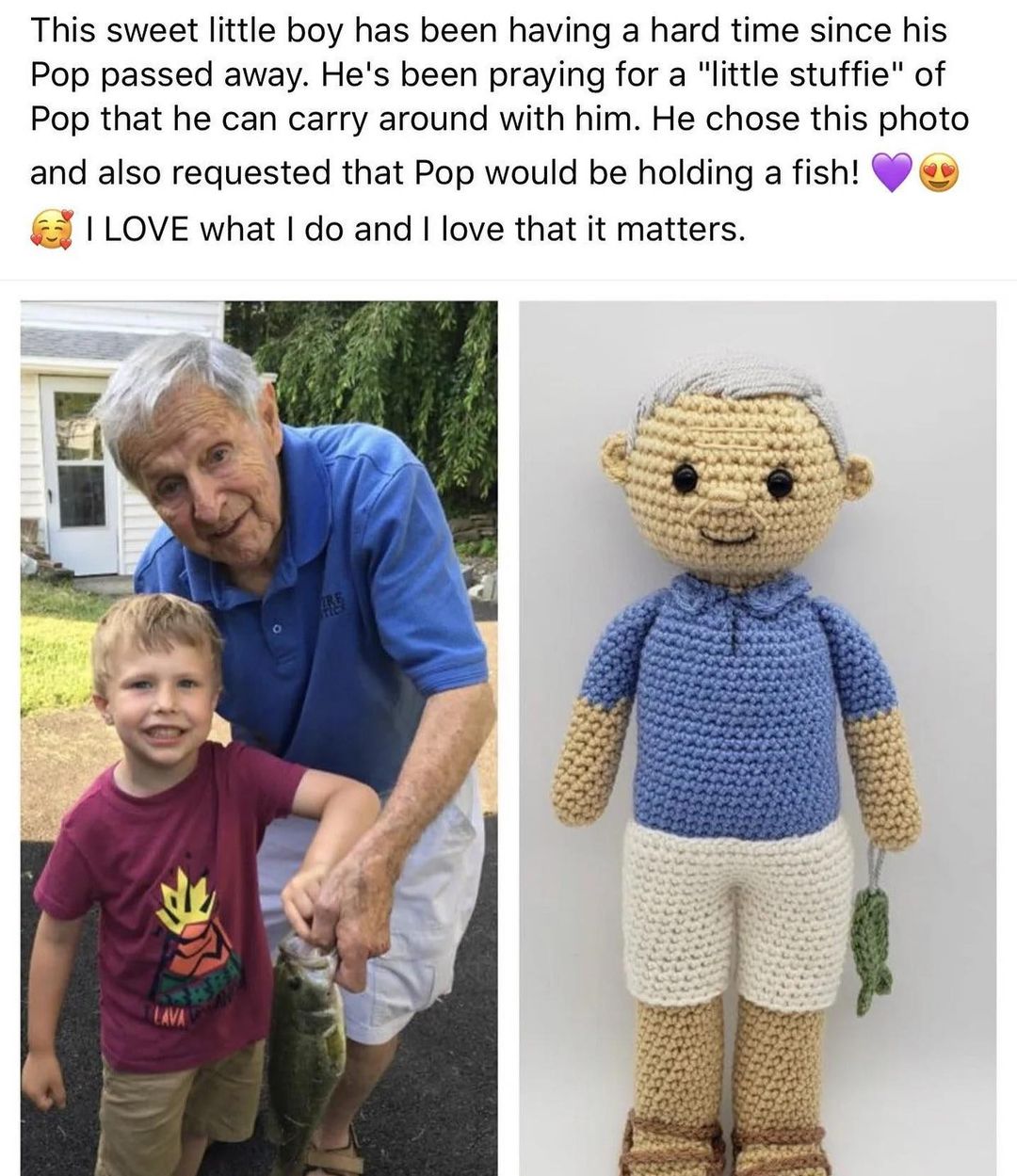This screenshot has height=1176, width=1017.
Task: Click the crocheted green fish on doll
Action: pos(874,951)
